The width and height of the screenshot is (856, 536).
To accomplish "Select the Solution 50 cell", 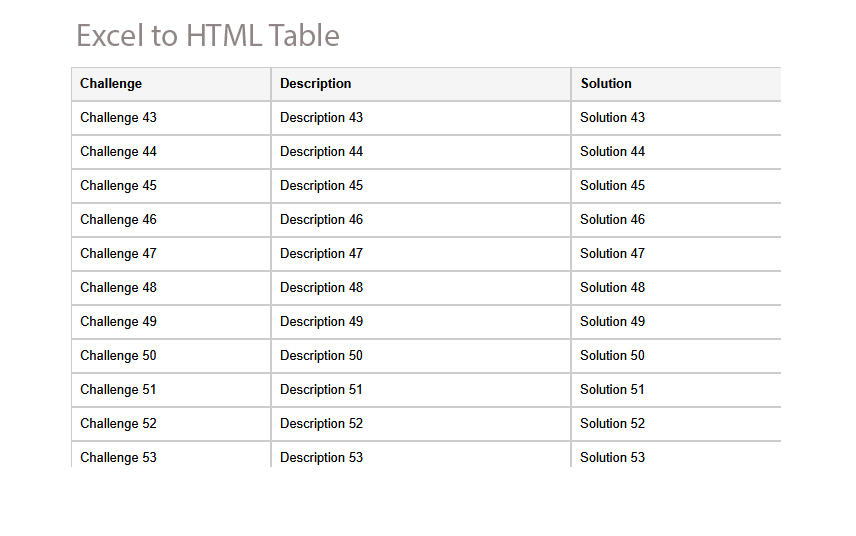I will coord(676,356).
